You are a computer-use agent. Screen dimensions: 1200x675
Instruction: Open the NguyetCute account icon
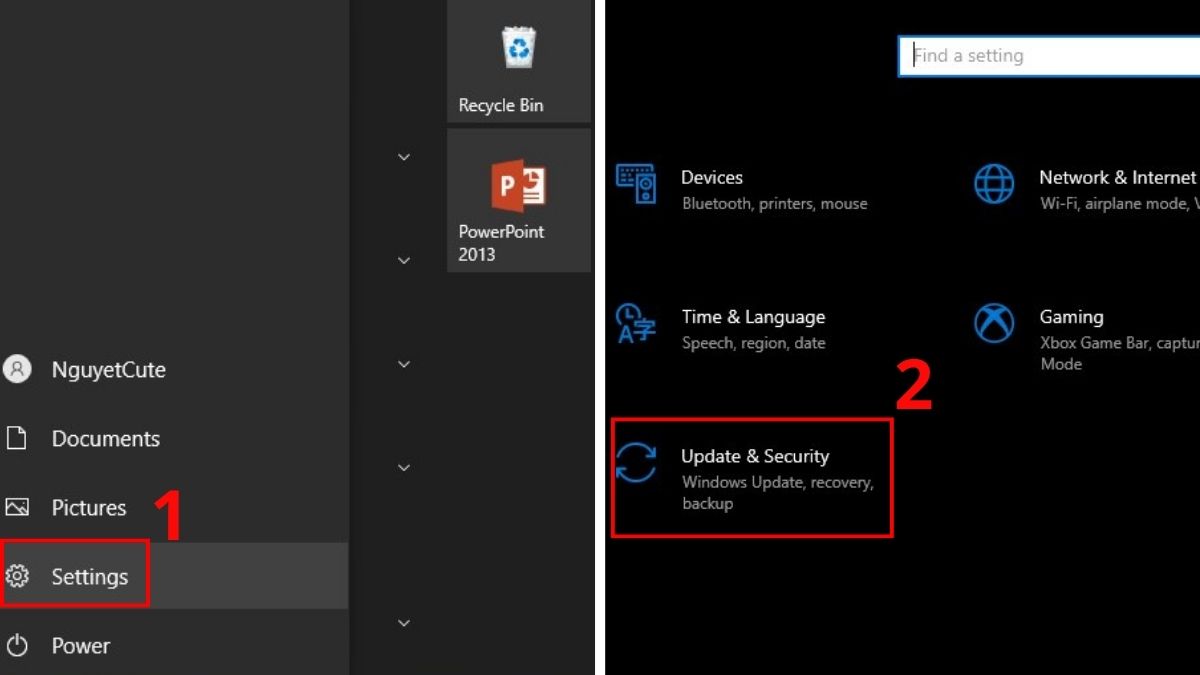[x=17, y=369]
